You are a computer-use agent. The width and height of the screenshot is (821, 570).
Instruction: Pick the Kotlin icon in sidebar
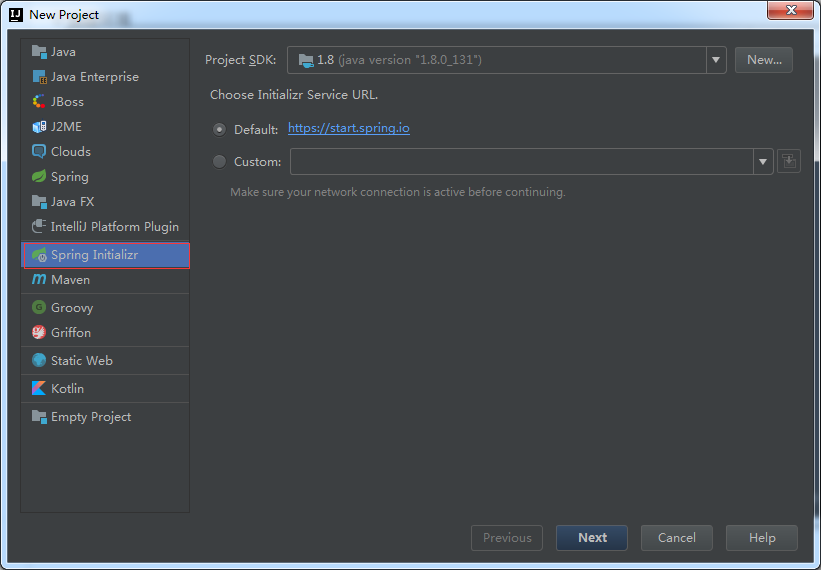(39, 389)
